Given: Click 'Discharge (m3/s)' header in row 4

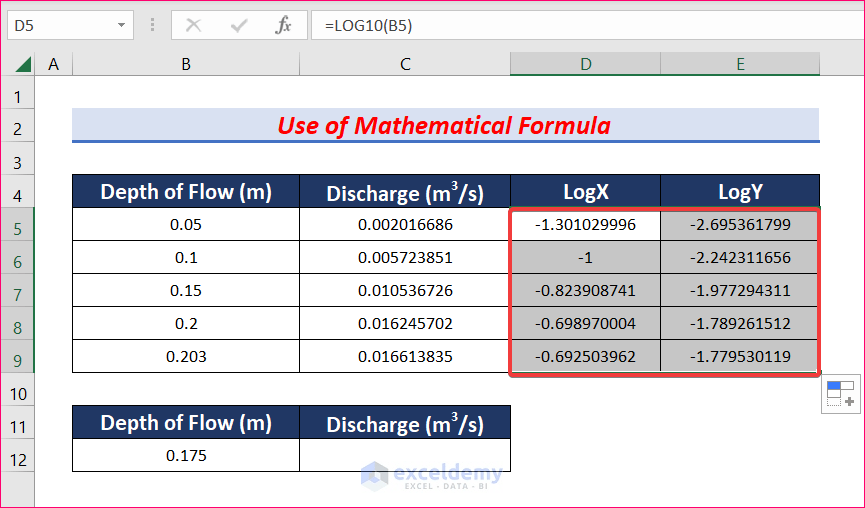Looking at the screenshot, I should pyautogui.click(x=405, y=191).
